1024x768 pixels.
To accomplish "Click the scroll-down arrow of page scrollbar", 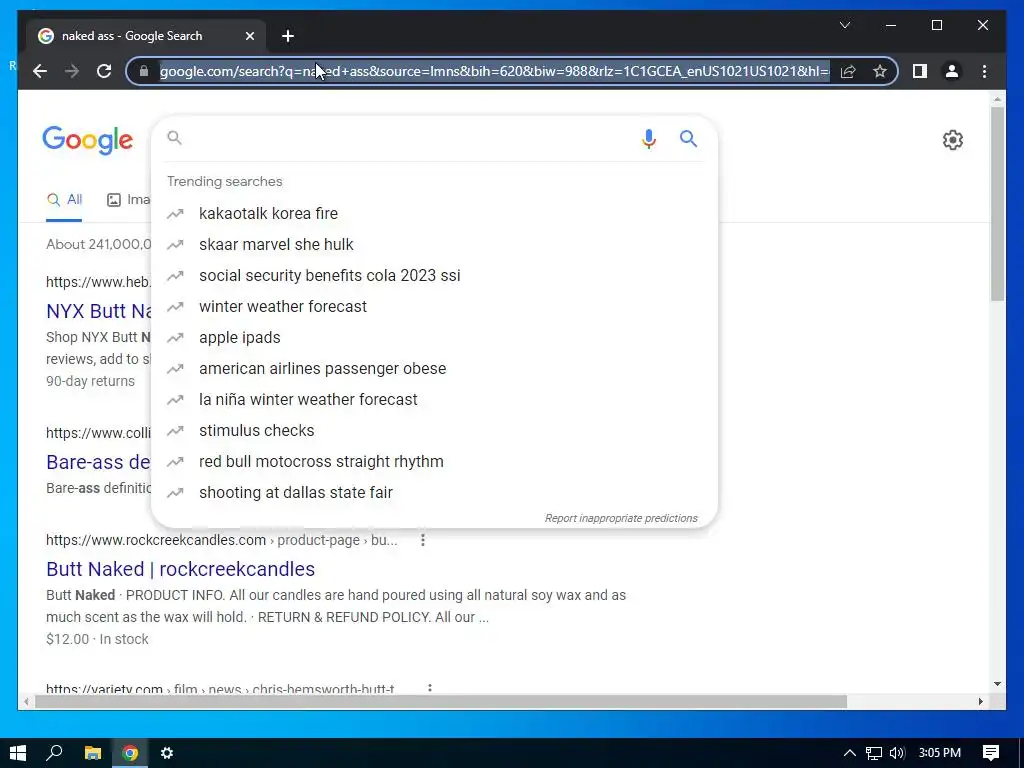I will pos(997,684).
